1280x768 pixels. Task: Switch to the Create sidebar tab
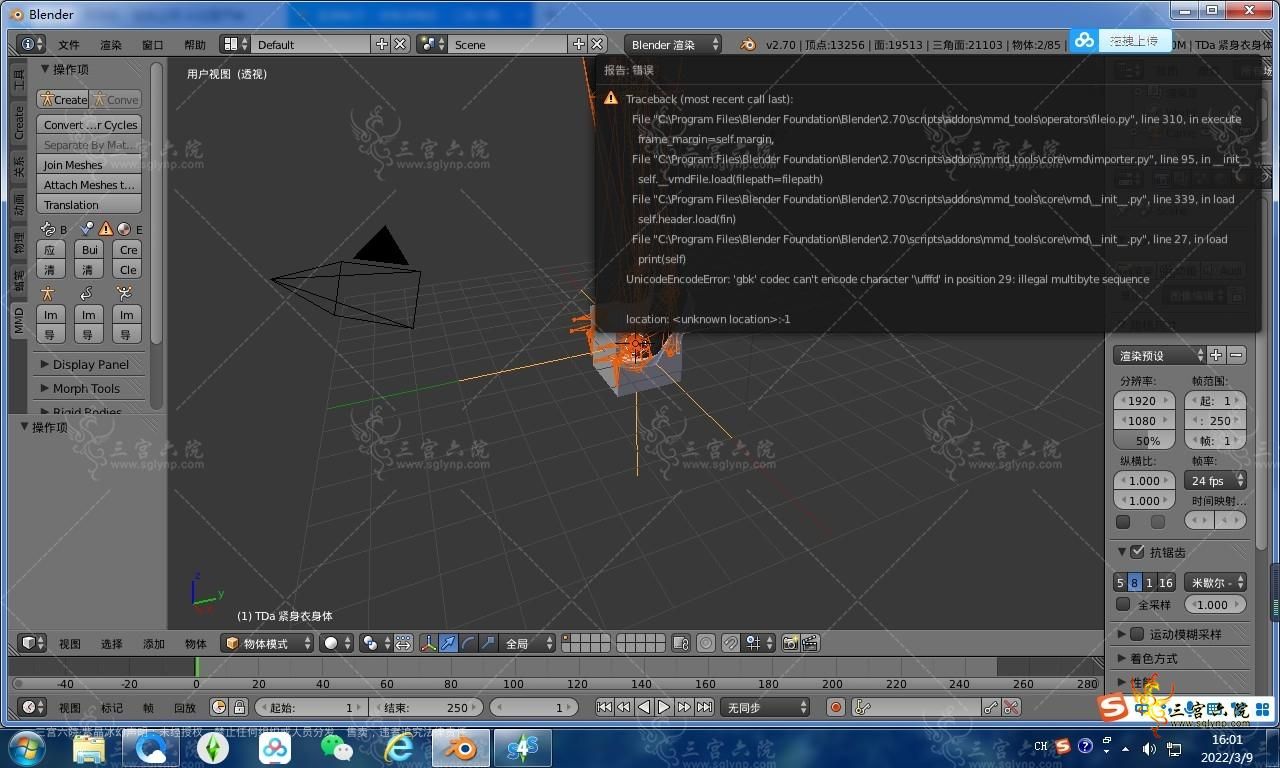coord(18,123)
